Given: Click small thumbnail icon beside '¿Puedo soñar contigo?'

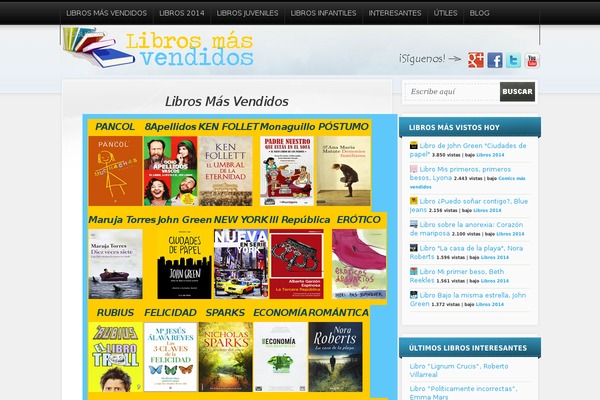Looking at the screenshot, I should (x=414, y=201).
